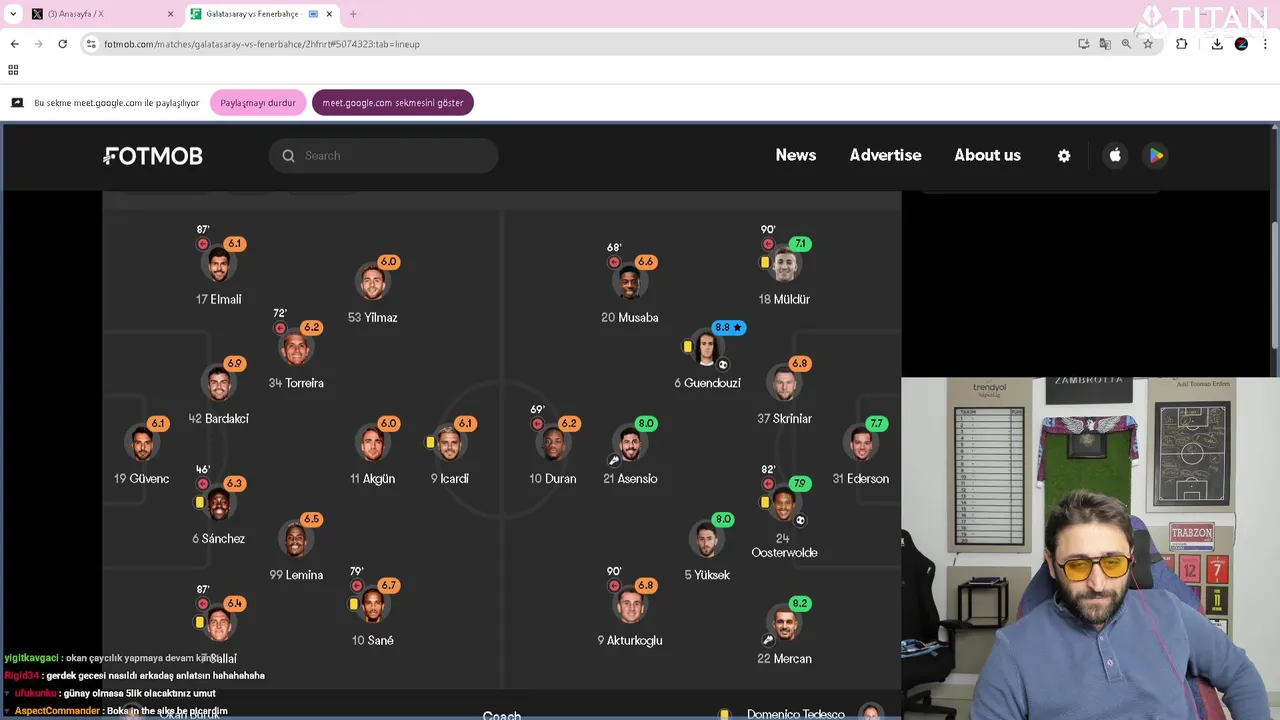Click Guendouzi's yellow card icon
The image size is (1280, 720).
click(687, 347)
